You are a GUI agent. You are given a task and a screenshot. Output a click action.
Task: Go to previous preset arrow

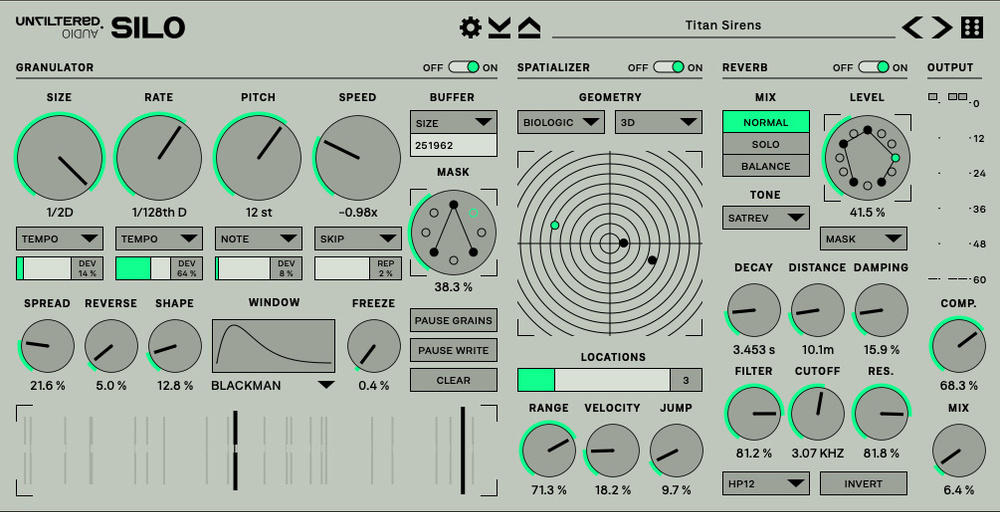(x=912, y=27)
